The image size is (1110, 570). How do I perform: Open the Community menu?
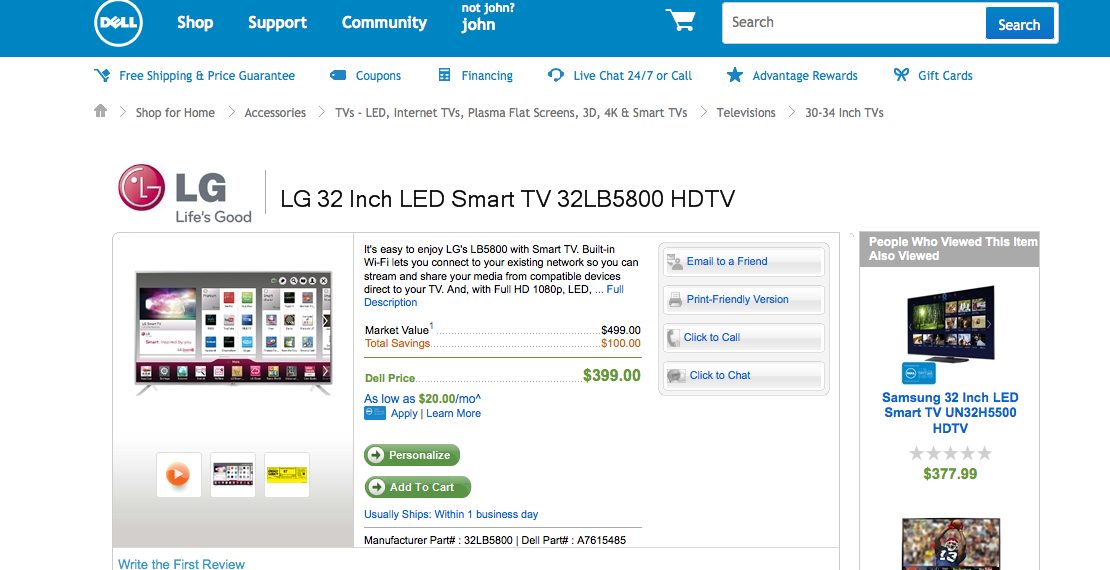384,23
